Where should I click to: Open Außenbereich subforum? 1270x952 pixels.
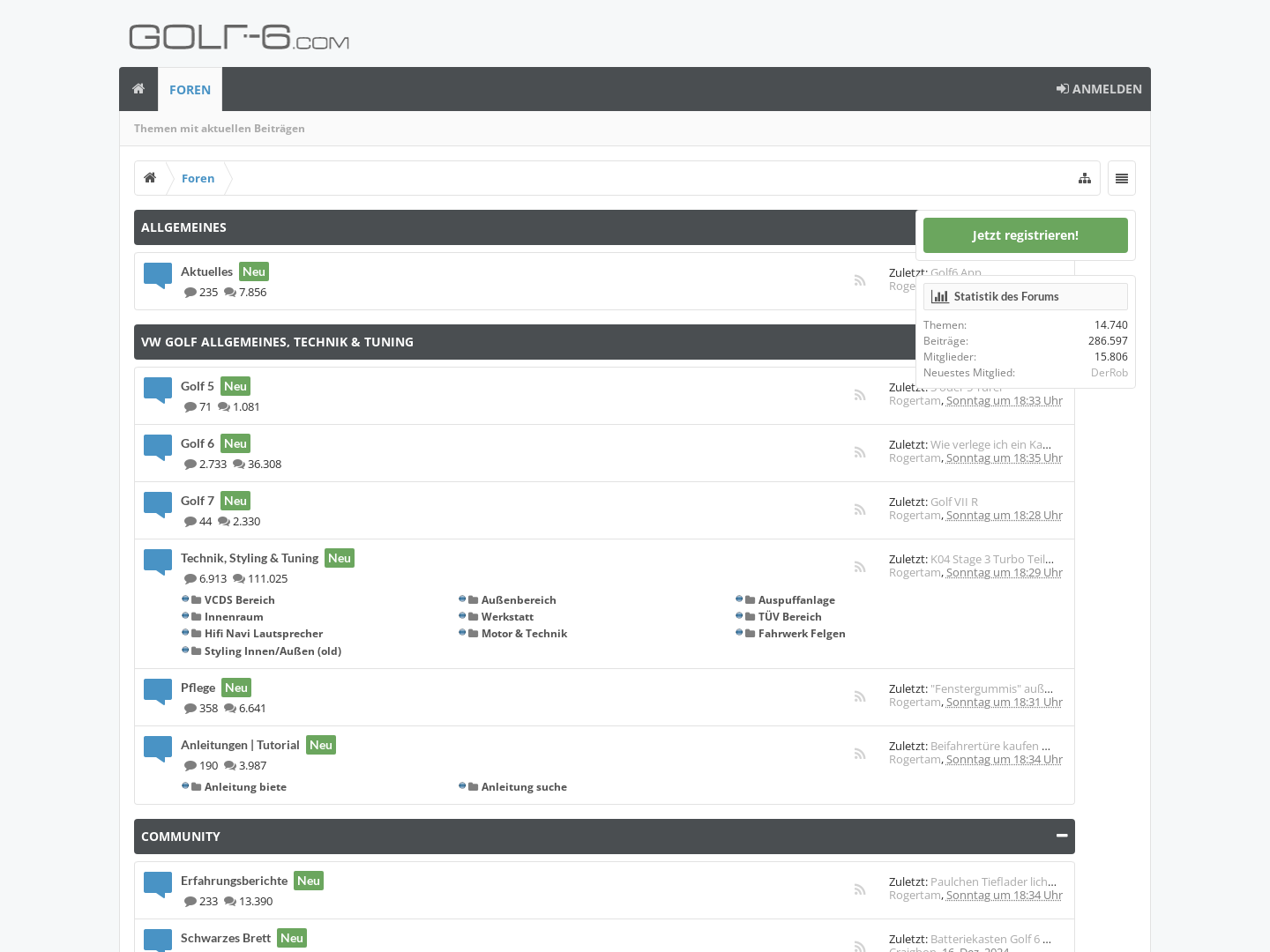(x=519, y=600)
